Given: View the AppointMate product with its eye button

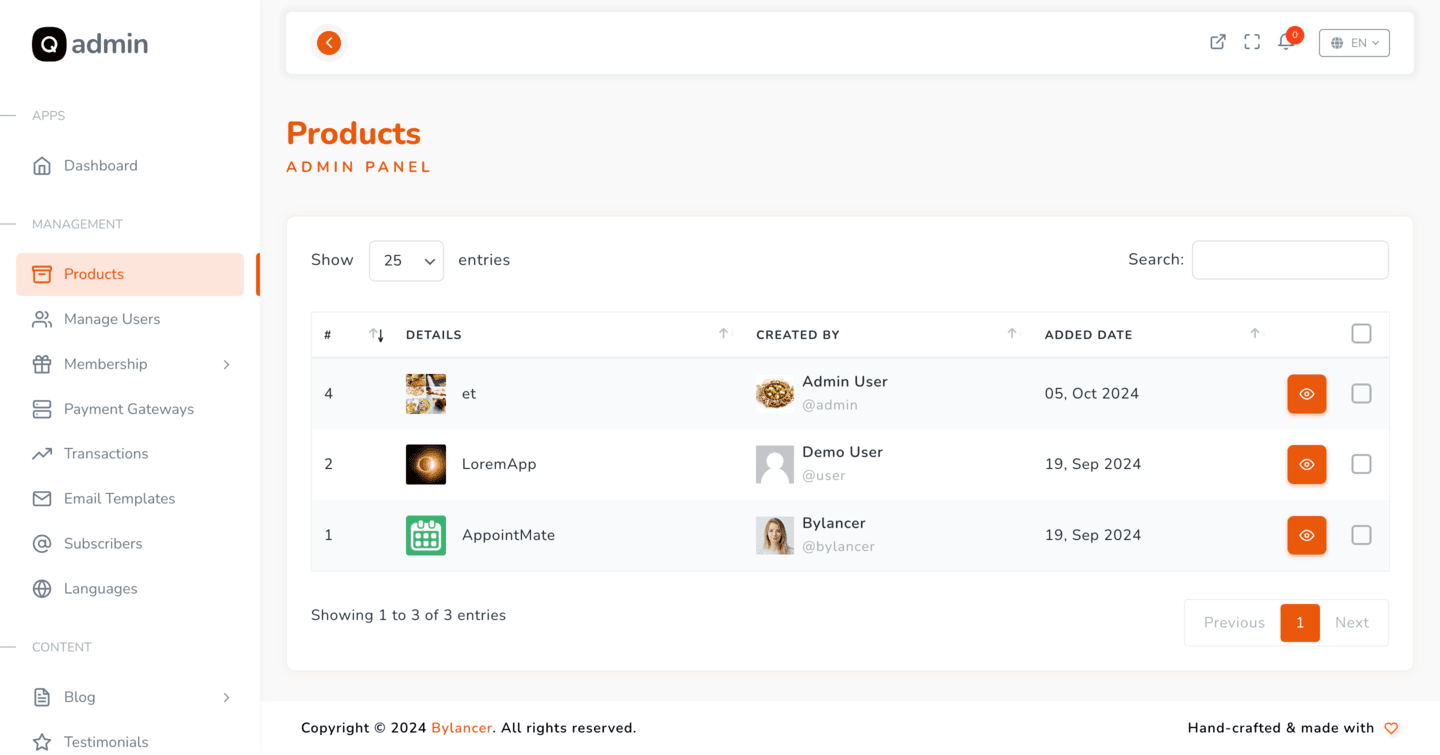Looking at the screenshot, I should tap(1306, 535).
